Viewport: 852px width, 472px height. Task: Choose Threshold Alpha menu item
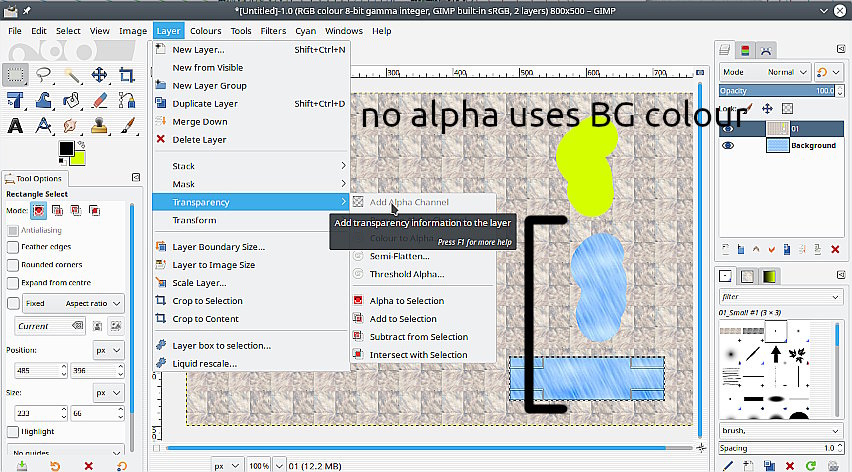pos(424,274)
